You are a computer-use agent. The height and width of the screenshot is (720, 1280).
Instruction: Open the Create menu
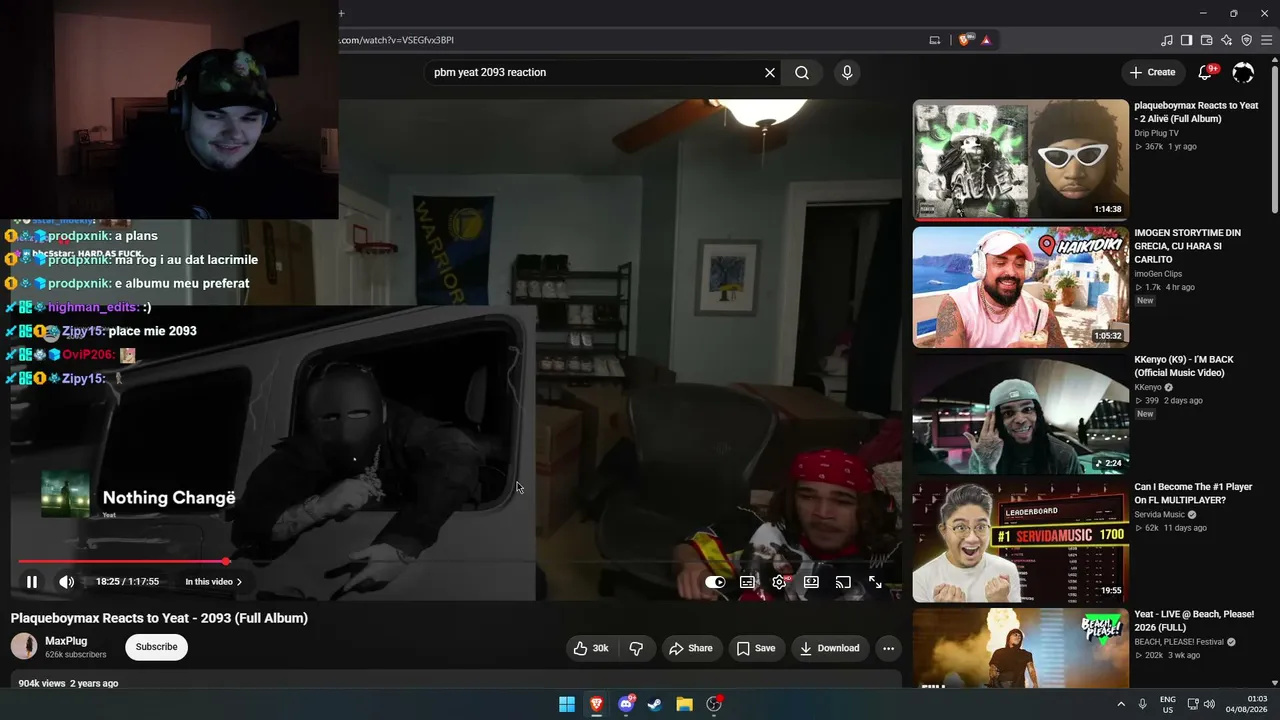pyautogui.click(x=1152, y=72)
